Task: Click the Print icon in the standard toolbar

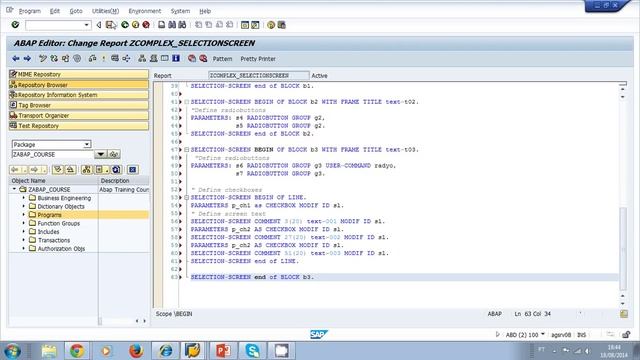Action: (x=162, y=25)
